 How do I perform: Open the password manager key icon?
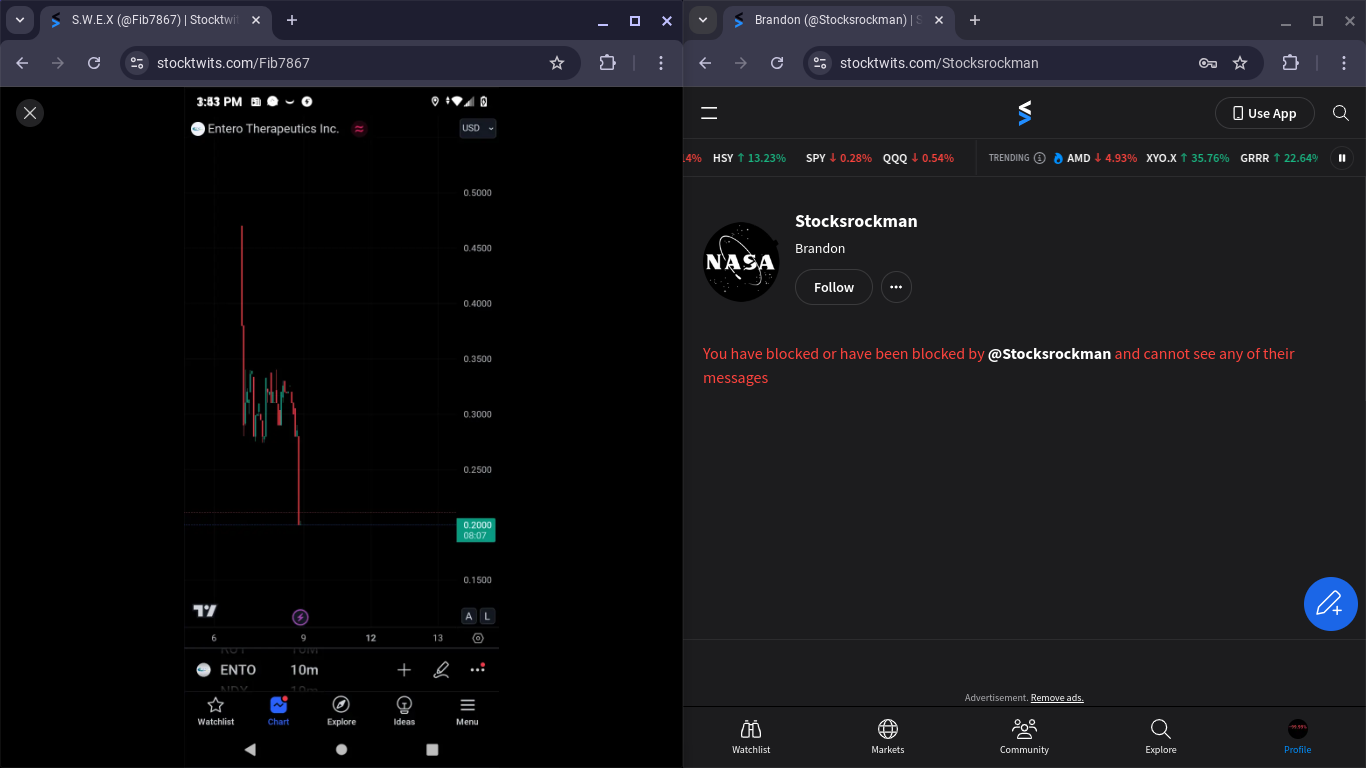(1208, 63)
